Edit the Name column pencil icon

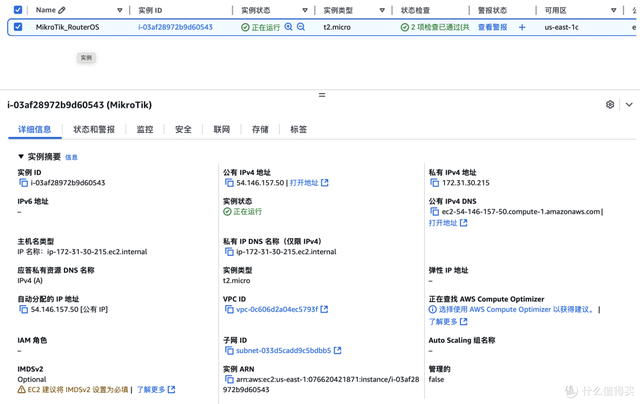coord(62,10)
